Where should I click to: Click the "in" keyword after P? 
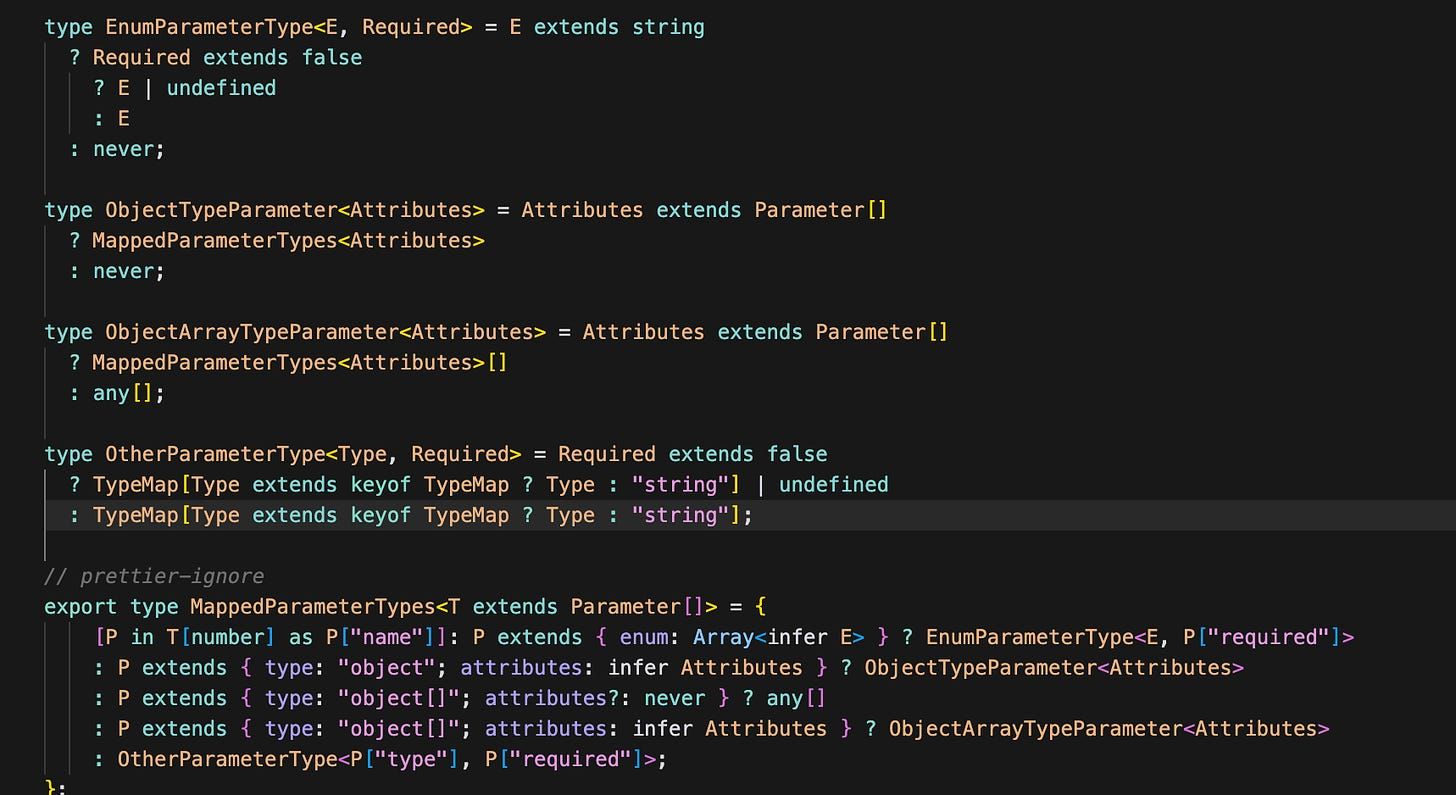(x=142, y=637)
